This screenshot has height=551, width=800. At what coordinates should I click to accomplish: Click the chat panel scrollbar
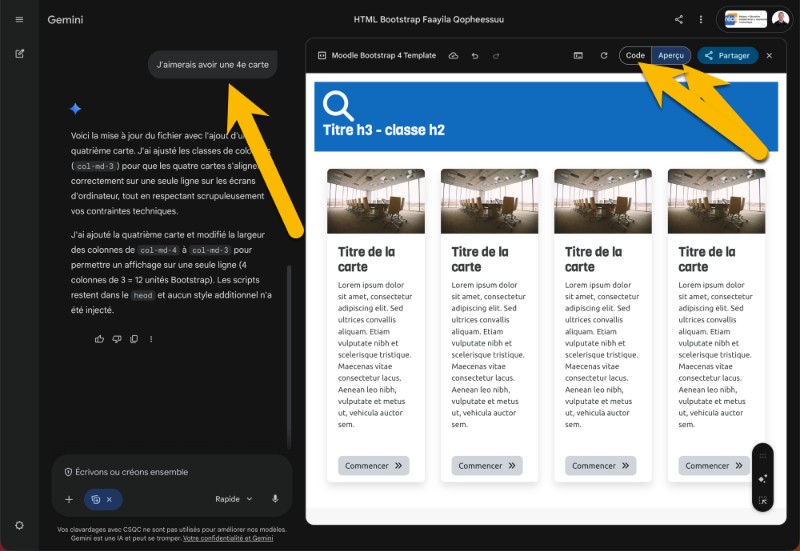(x=289, y=357)
